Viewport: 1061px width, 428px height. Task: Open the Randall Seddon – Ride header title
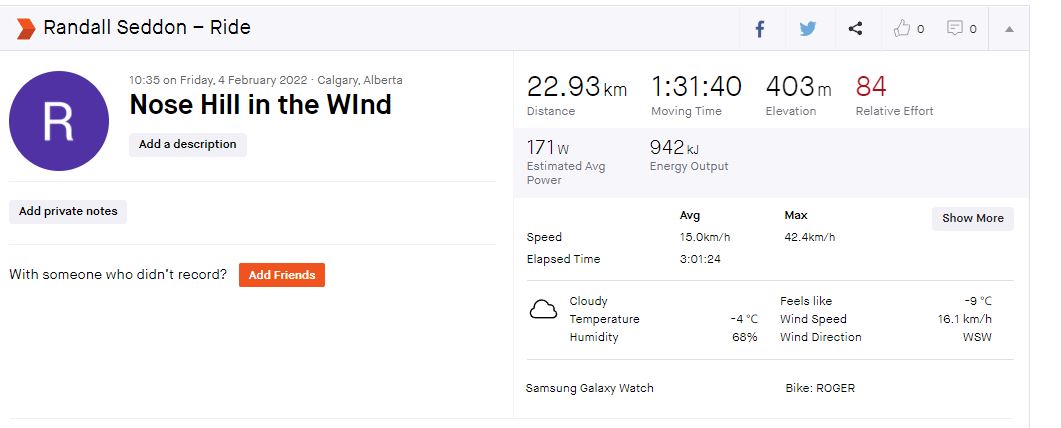click(147, 28)
